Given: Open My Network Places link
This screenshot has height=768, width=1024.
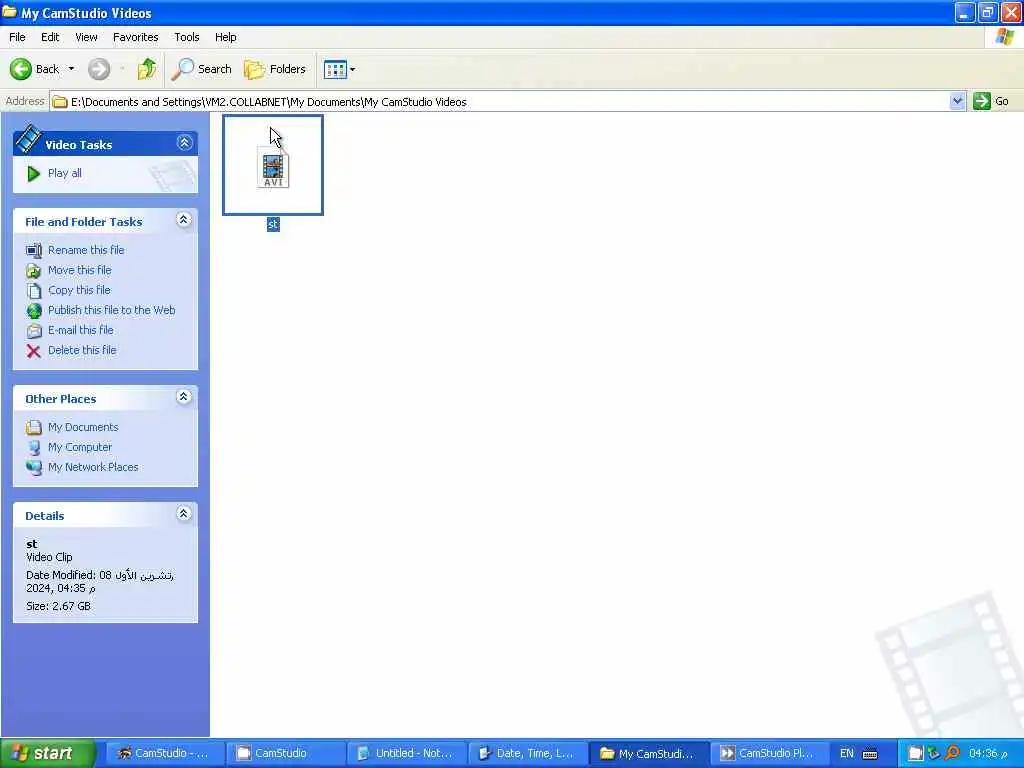Looking at the screenshot, I should point(93,468).
